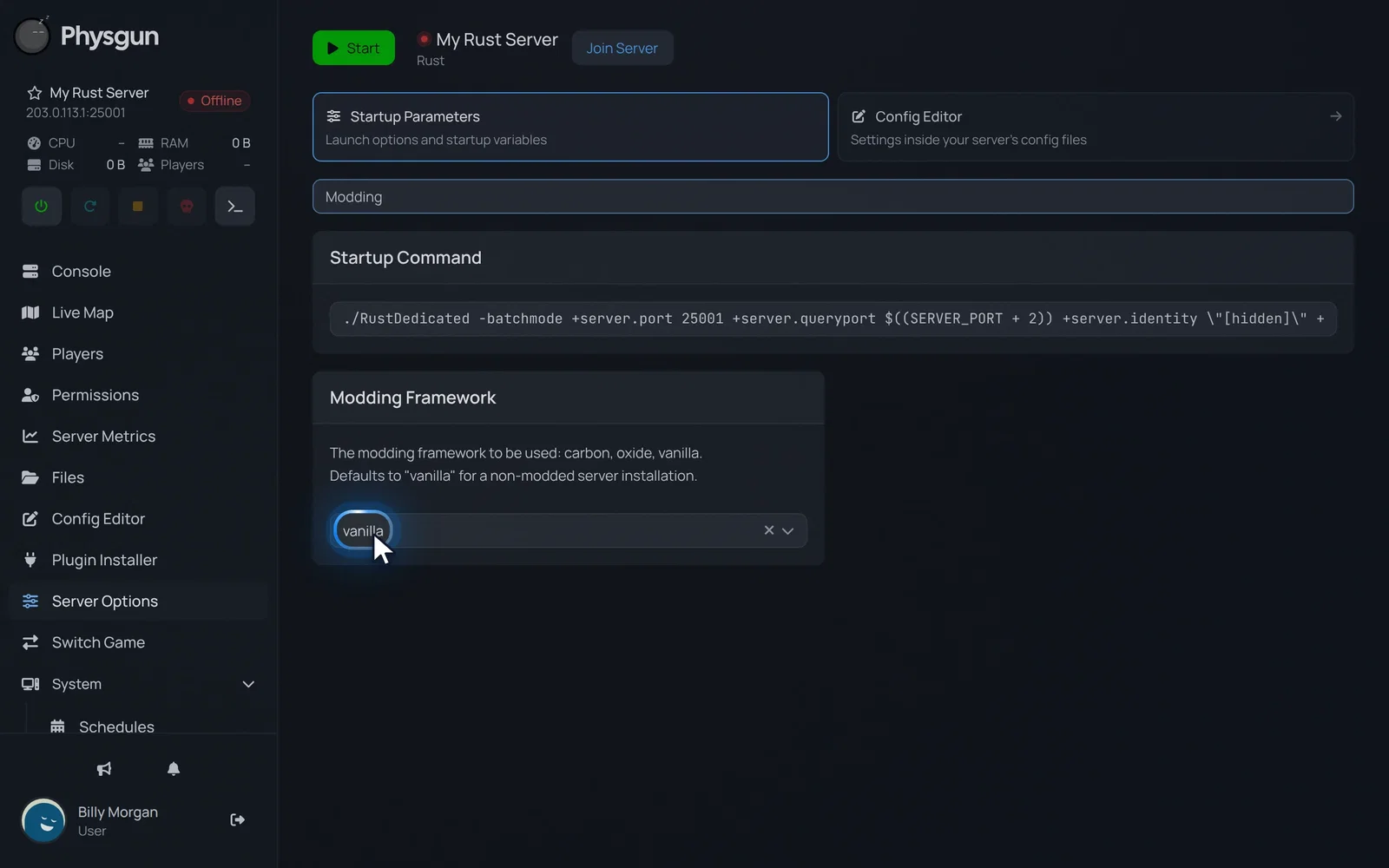Click the red kill server skull icon
The image size is (1389, 868).
click(x=187, y=207)
